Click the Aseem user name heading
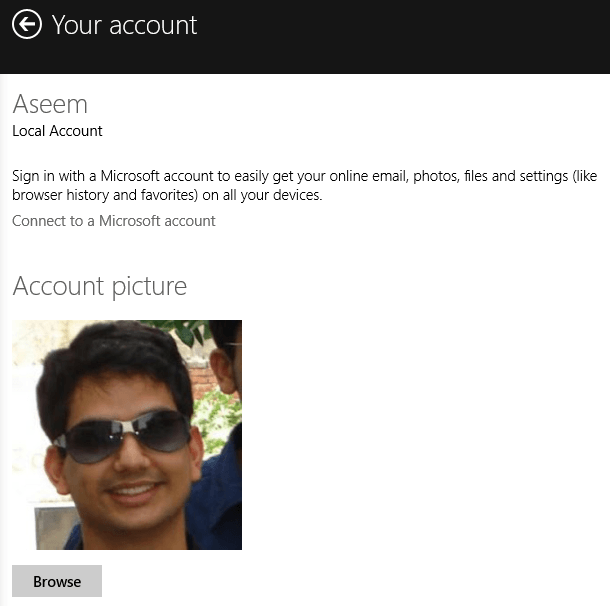Screen dimensions: 610x606 point(50,104)
